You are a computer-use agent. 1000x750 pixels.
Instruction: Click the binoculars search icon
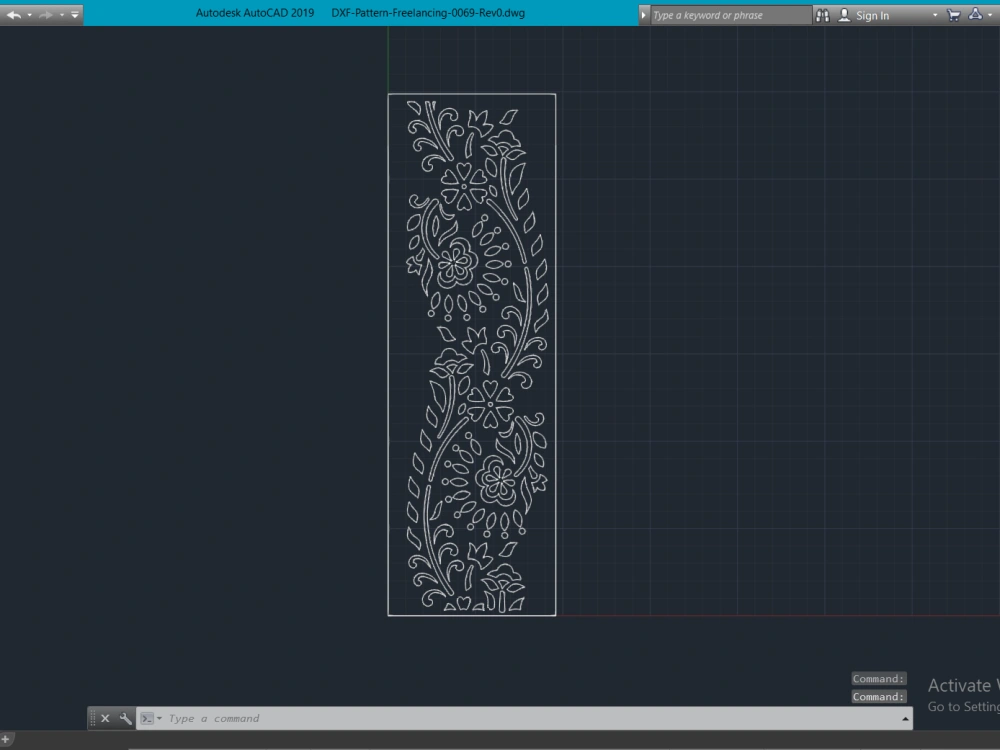coord(824,14)
